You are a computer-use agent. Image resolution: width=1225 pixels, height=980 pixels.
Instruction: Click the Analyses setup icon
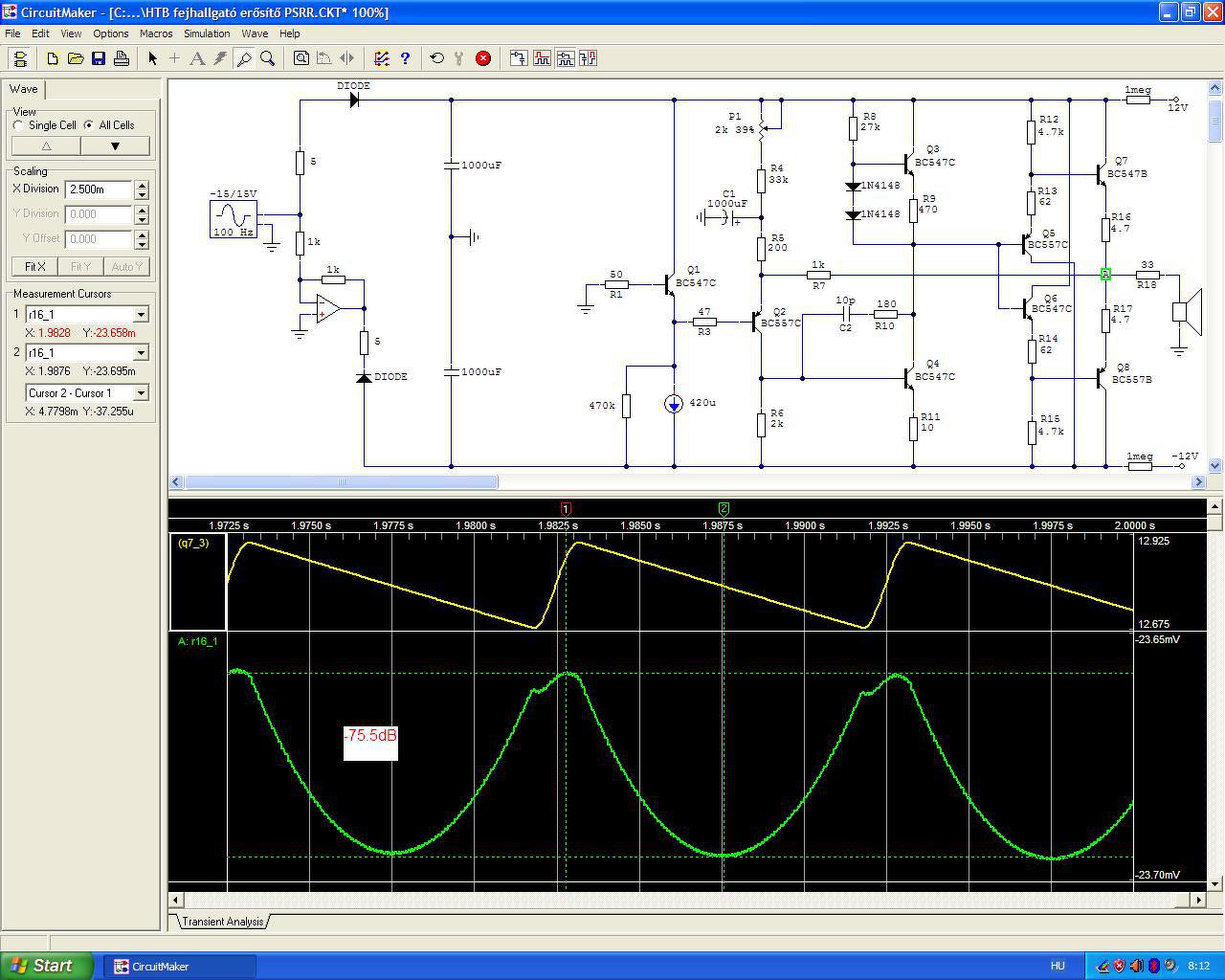(x=381, y=58)
